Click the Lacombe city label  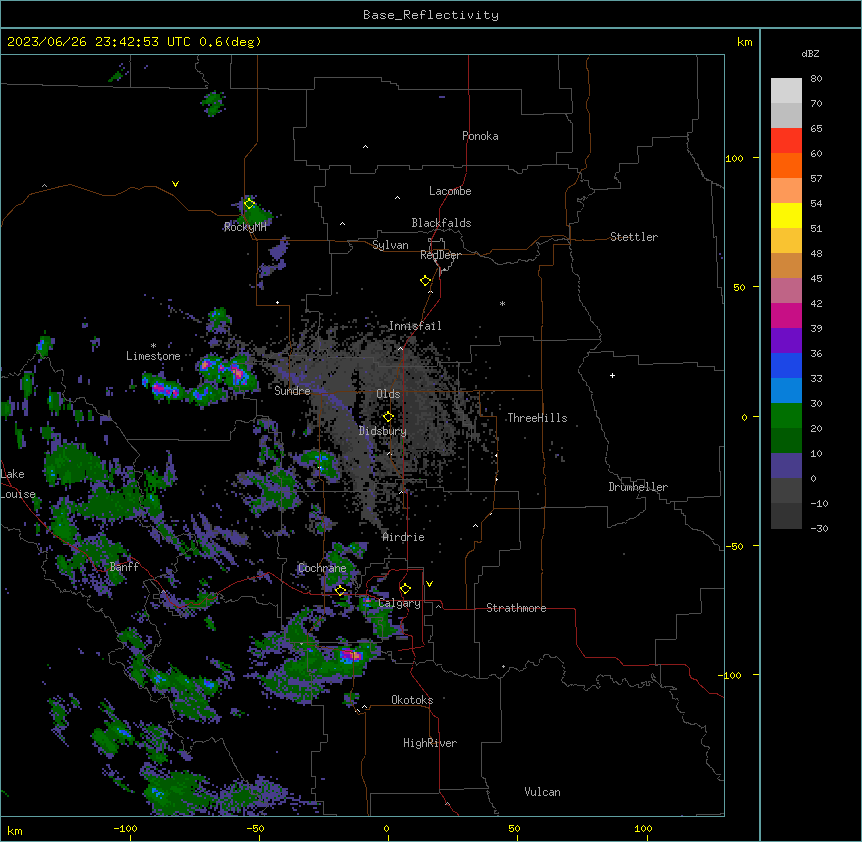[450, 191]
